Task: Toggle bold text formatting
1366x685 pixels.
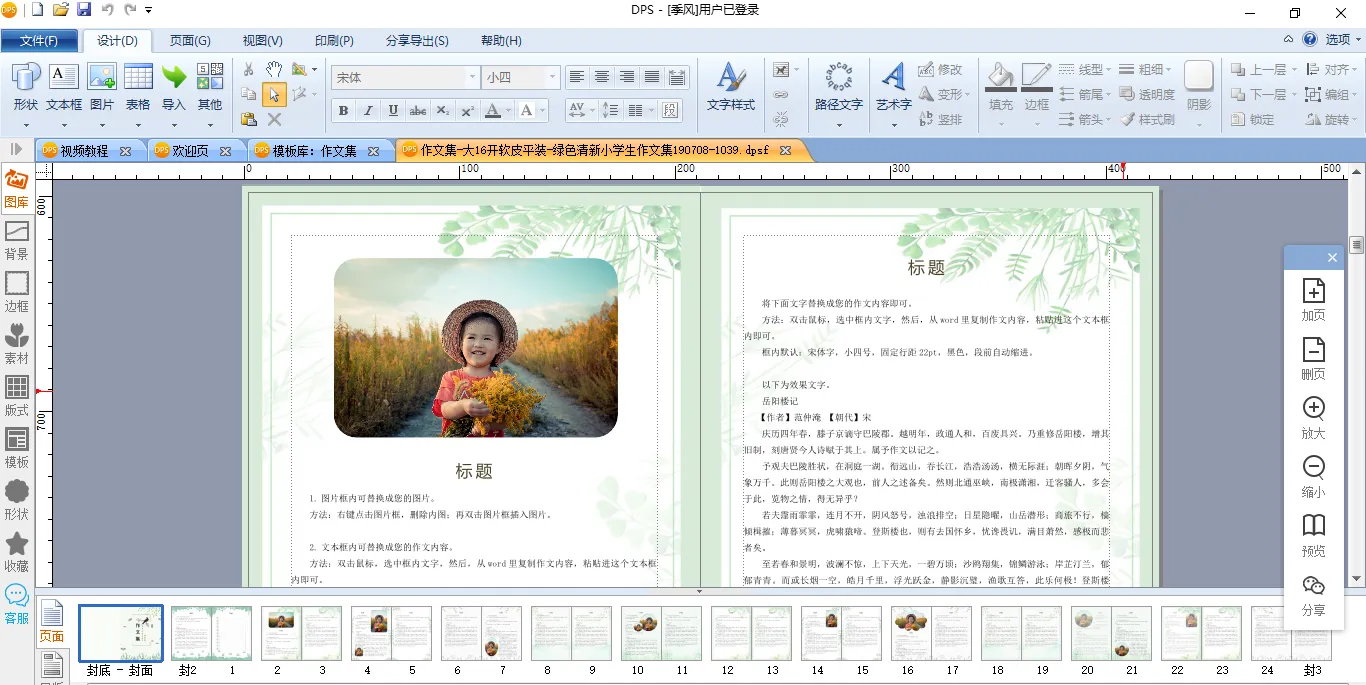Action: tap(343, 110)
